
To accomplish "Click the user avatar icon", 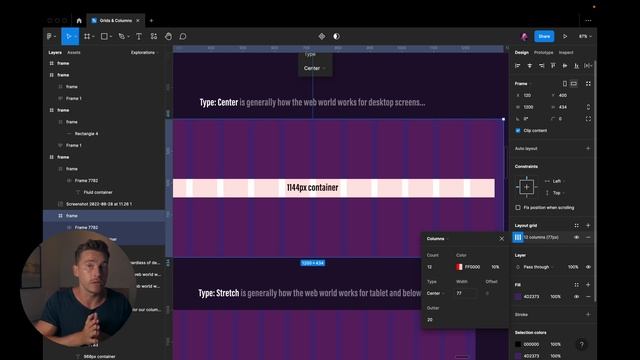I will point(524,36).
